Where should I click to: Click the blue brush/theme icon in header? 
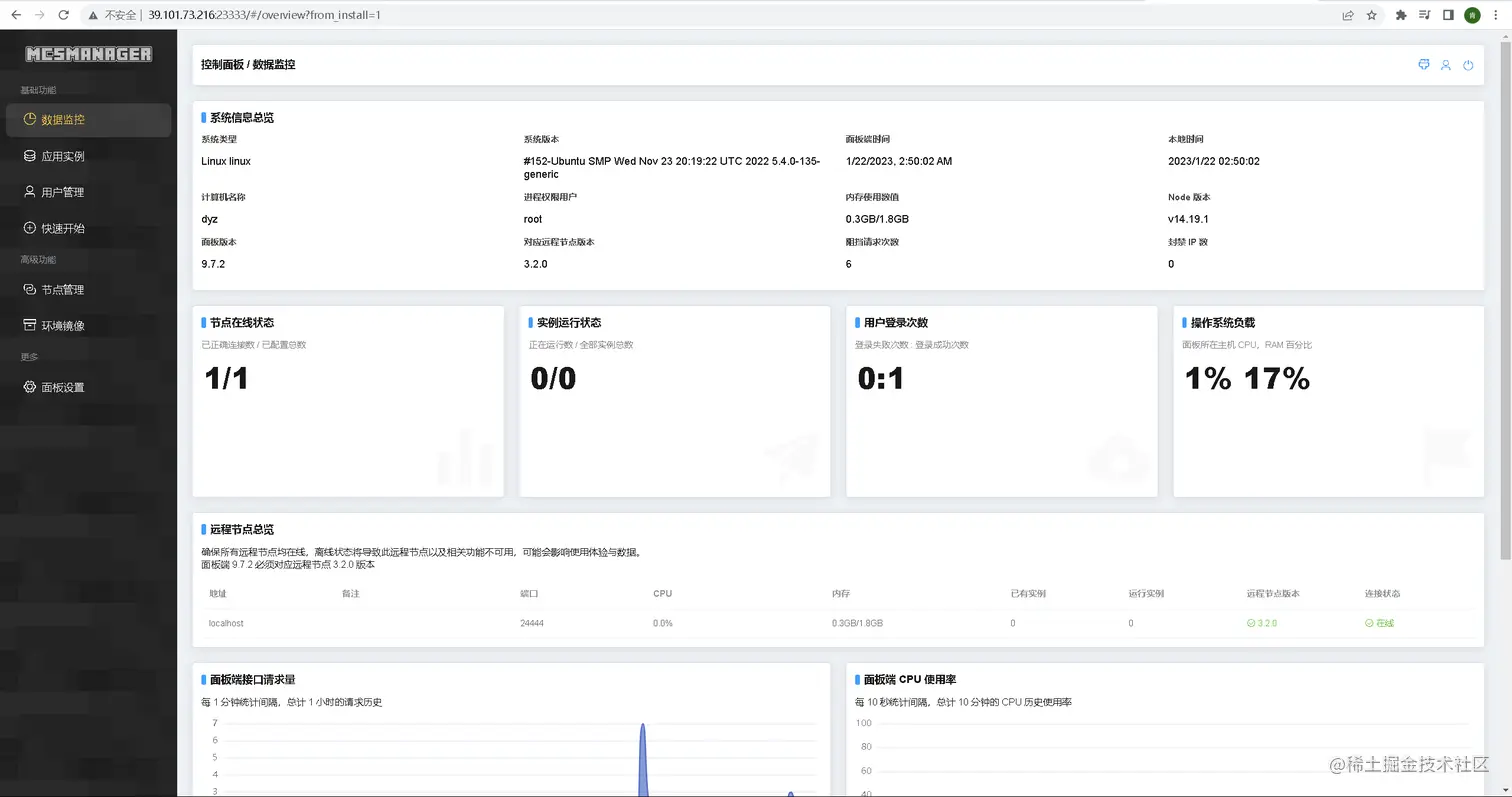1424,65
